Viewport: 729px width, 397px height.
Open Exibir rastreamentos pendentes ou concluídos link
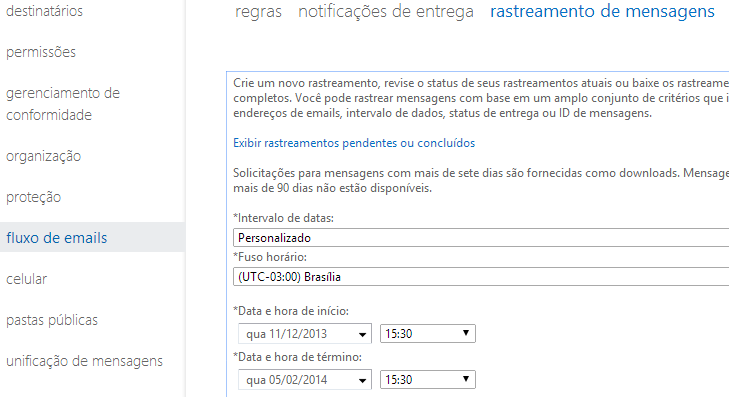(354, 143)
